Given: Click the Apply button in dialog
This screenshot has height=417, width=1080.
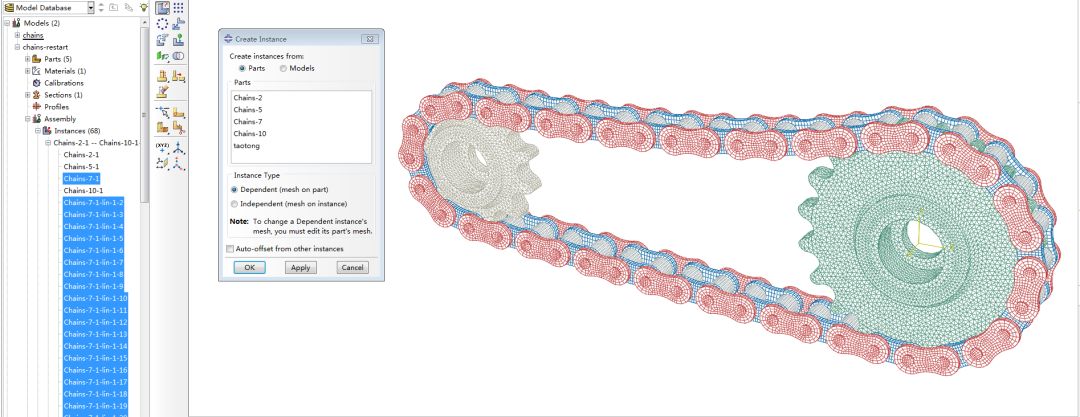Looking at the screenshot, I should coord(300,268).
